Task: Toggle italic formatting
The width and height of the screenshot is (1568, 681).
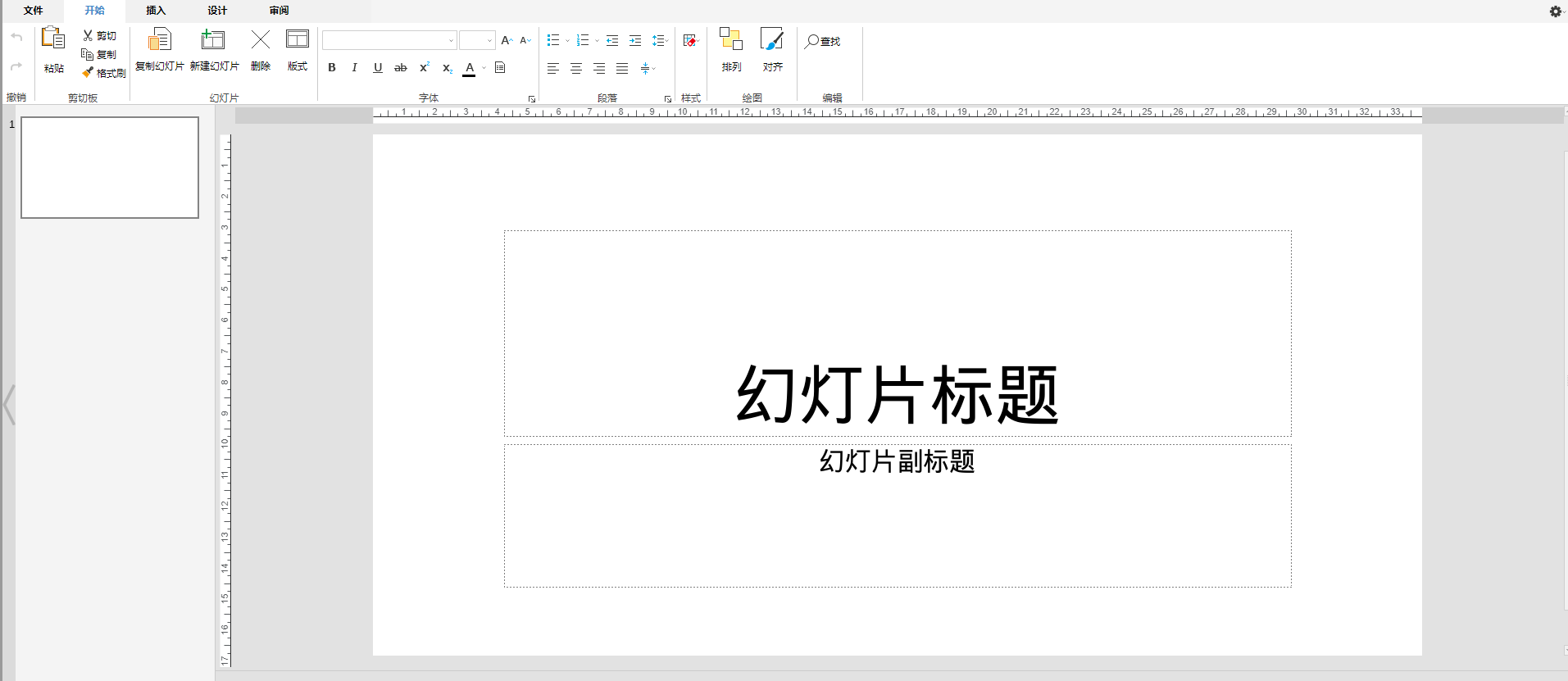Action: point(355,67)
